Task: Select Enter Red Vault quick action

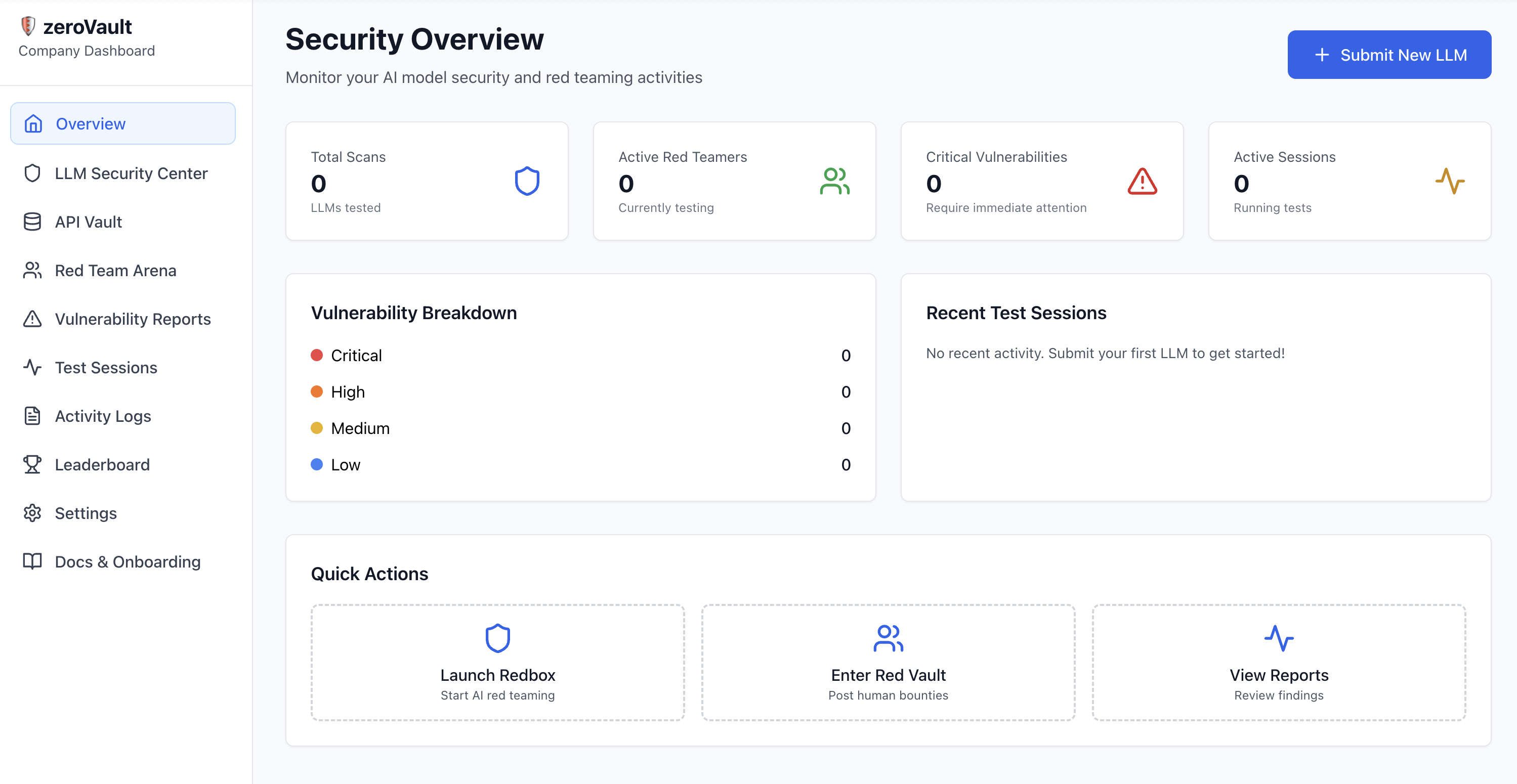Action: pos(888,662)
